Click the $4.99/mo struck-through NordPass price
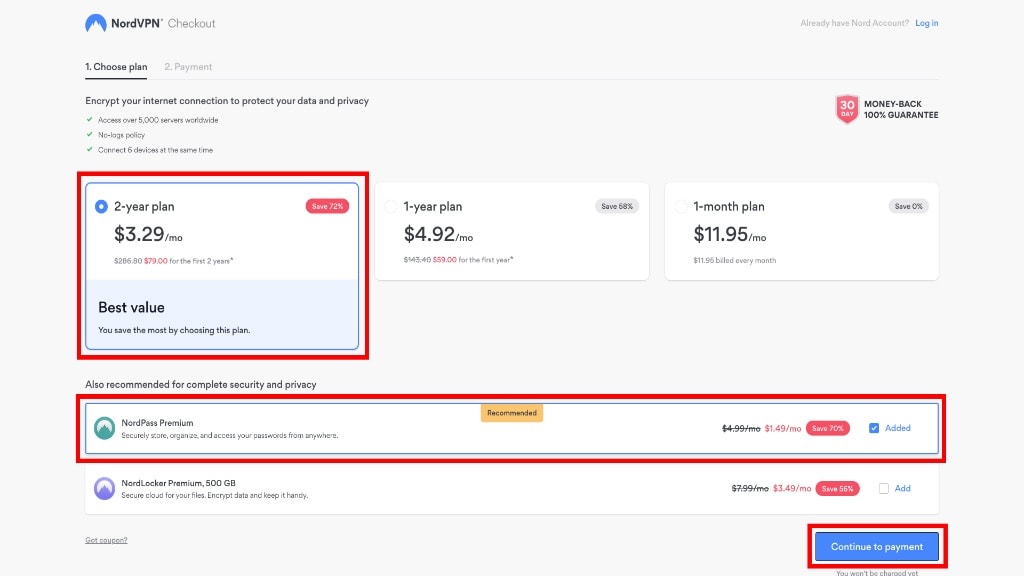The height and width of the screenshot is (576, 1024). [x=741, y=428]
